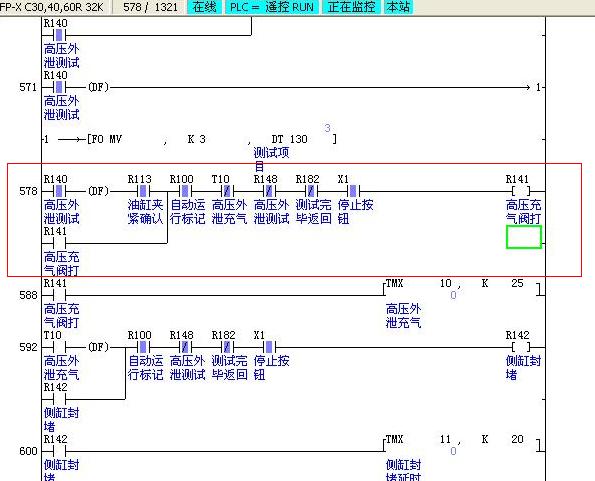Select the F0 MV instruction block
595x481 pixels.
[212, 139]
